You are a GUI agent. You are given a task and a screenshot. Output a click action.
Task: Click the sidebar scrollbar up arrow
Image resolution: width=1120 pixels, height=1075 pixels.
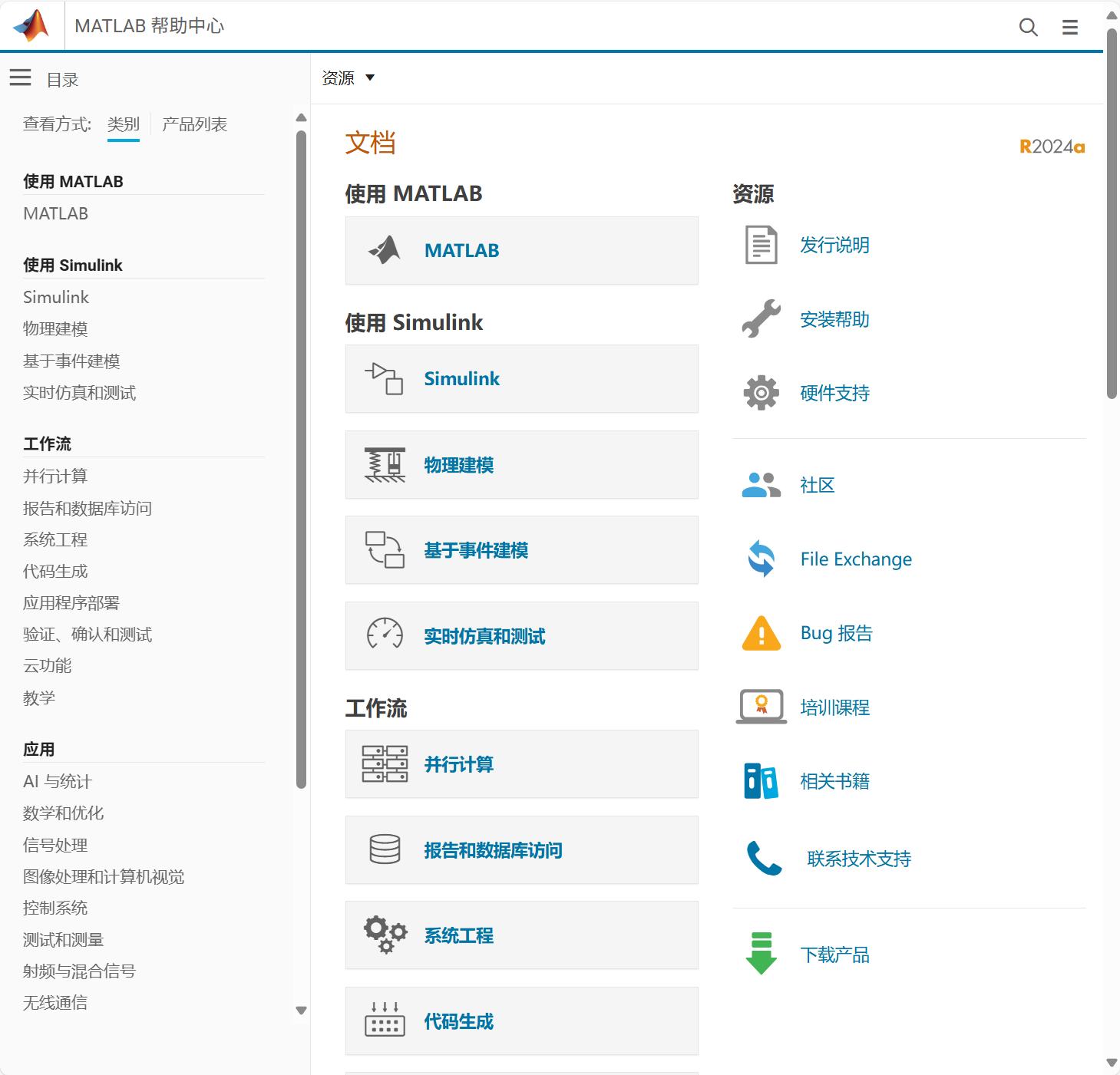301,117
